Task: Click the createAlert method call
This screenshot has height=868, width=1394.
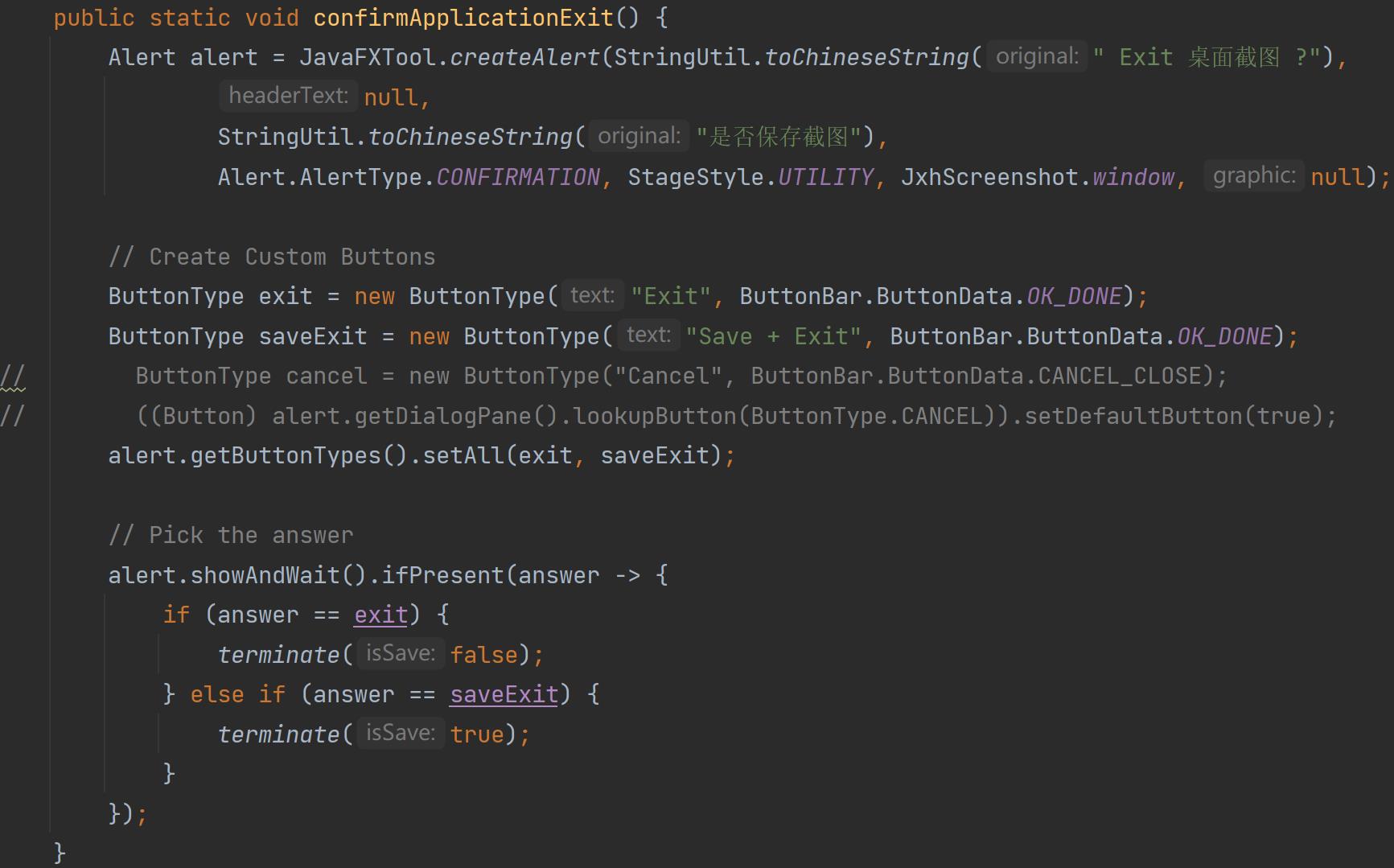Action: click(x=524, y=57)
